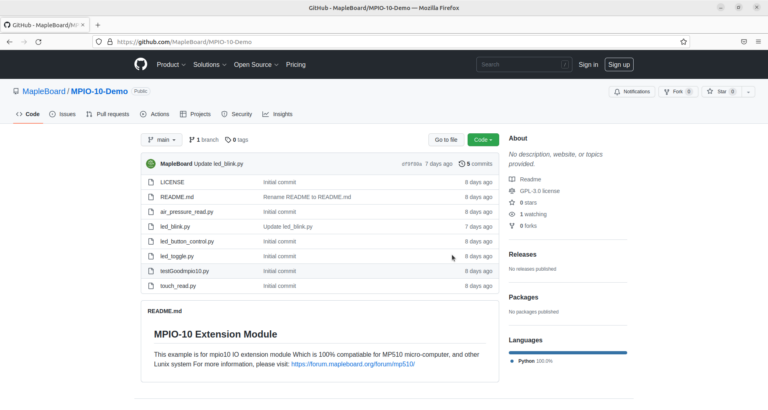The image size is (768, 410).
Task: Click the Python language link
Action: coord(531,361)
